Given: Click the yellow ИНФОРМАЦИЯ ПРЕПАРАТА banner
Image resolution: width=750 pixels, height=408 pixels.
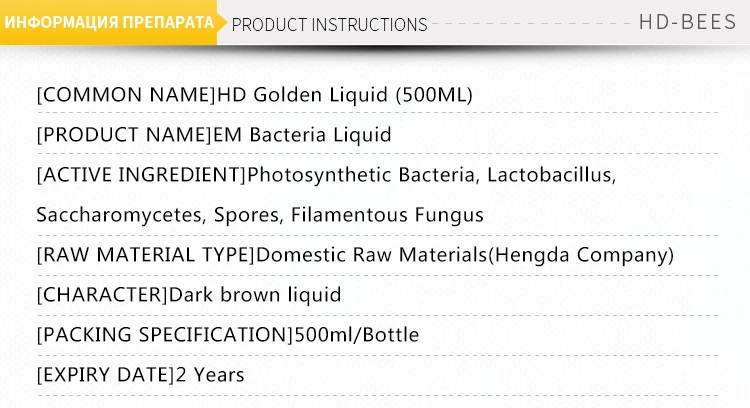Looking at the screenshot, I should (109, 23).
